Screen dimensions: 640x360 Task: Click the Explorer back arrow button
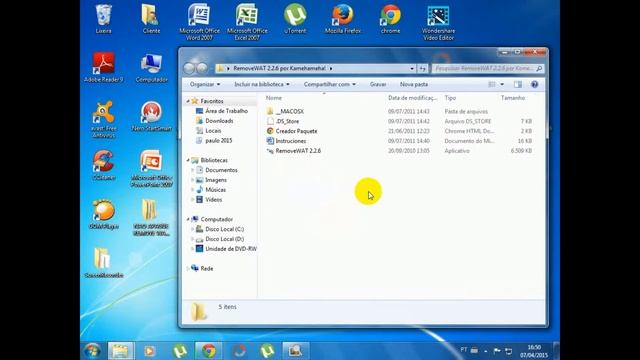(189, 68)
